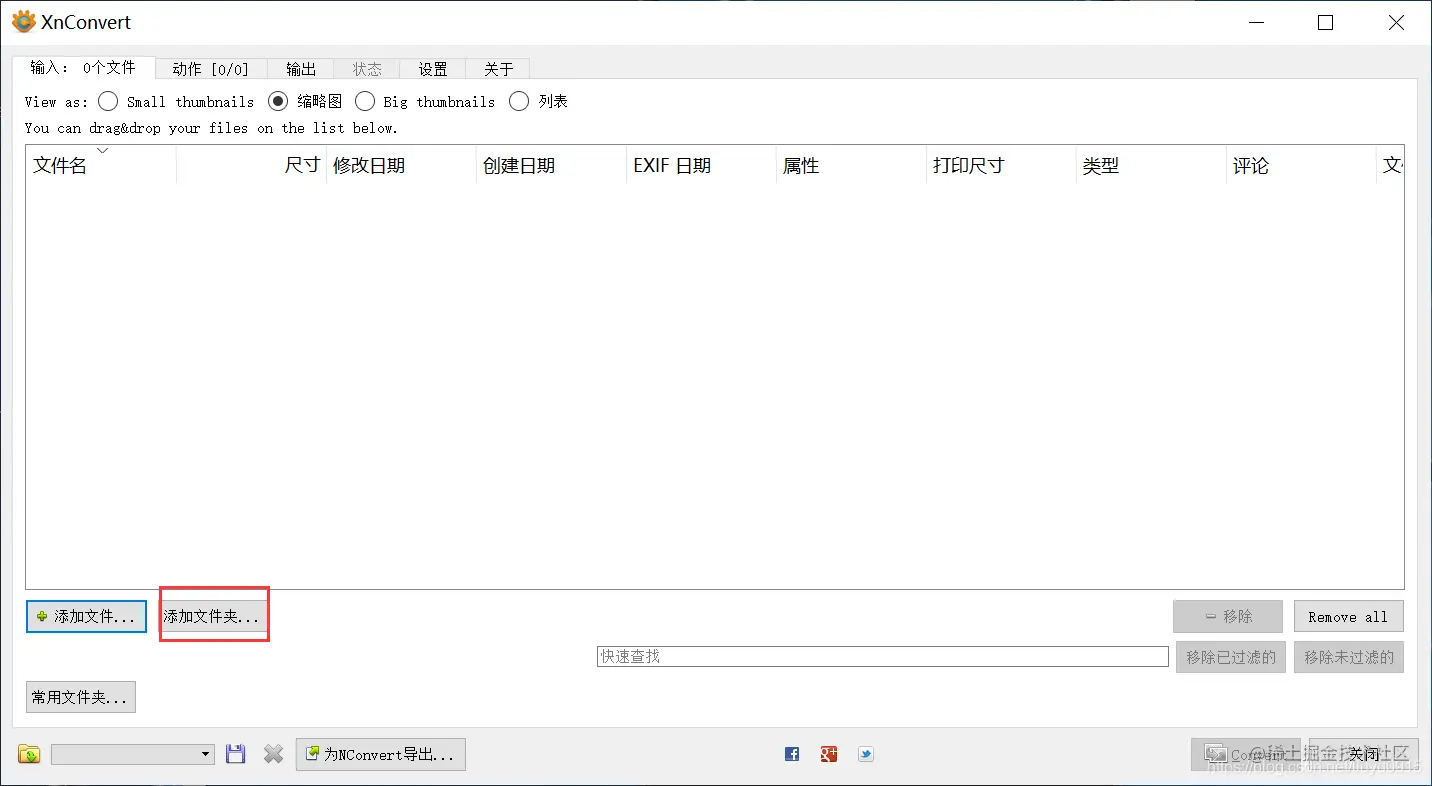Select Big thumbnails view option
Viewport: 1432px width, 786px height.
point(425,101)
